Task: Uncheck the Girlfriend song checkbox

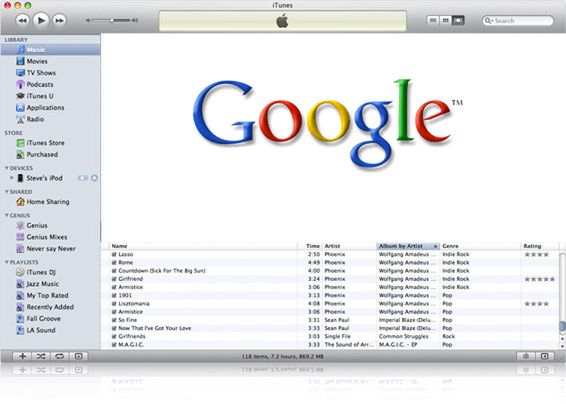Action: pos(114,279)
